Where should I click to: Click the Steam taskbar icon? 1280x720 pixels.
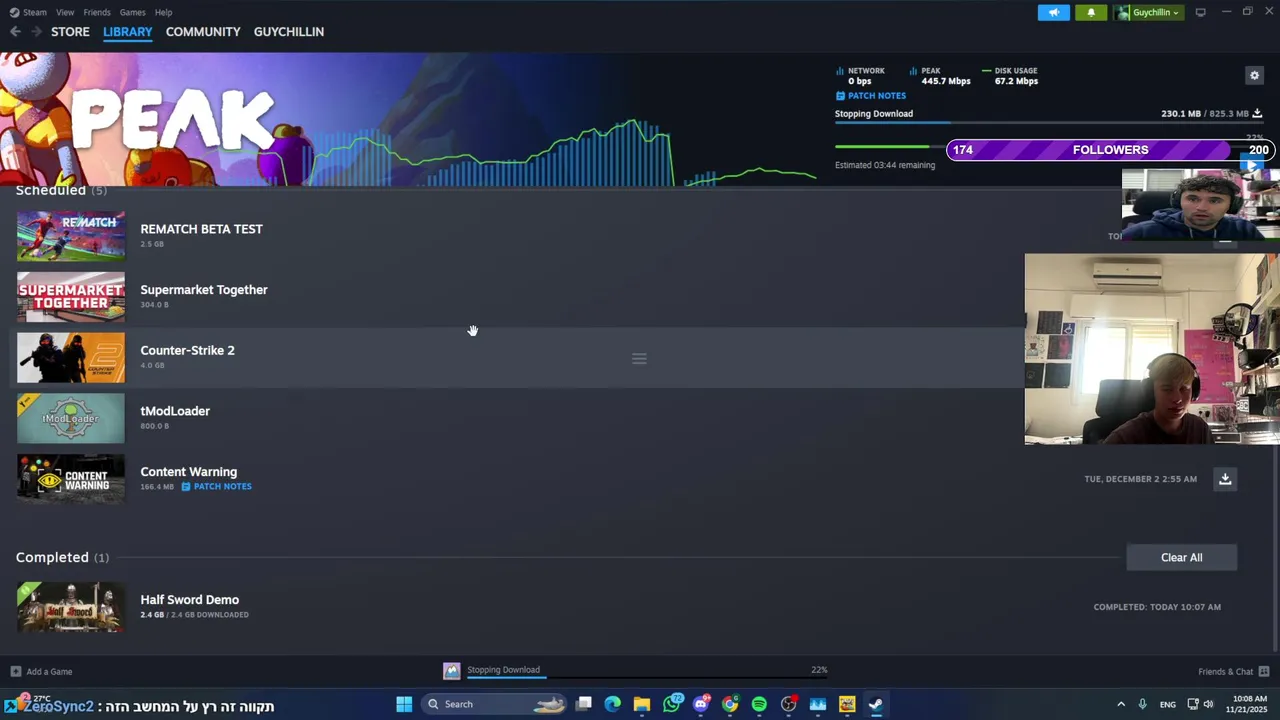click(x=876, y=704)
